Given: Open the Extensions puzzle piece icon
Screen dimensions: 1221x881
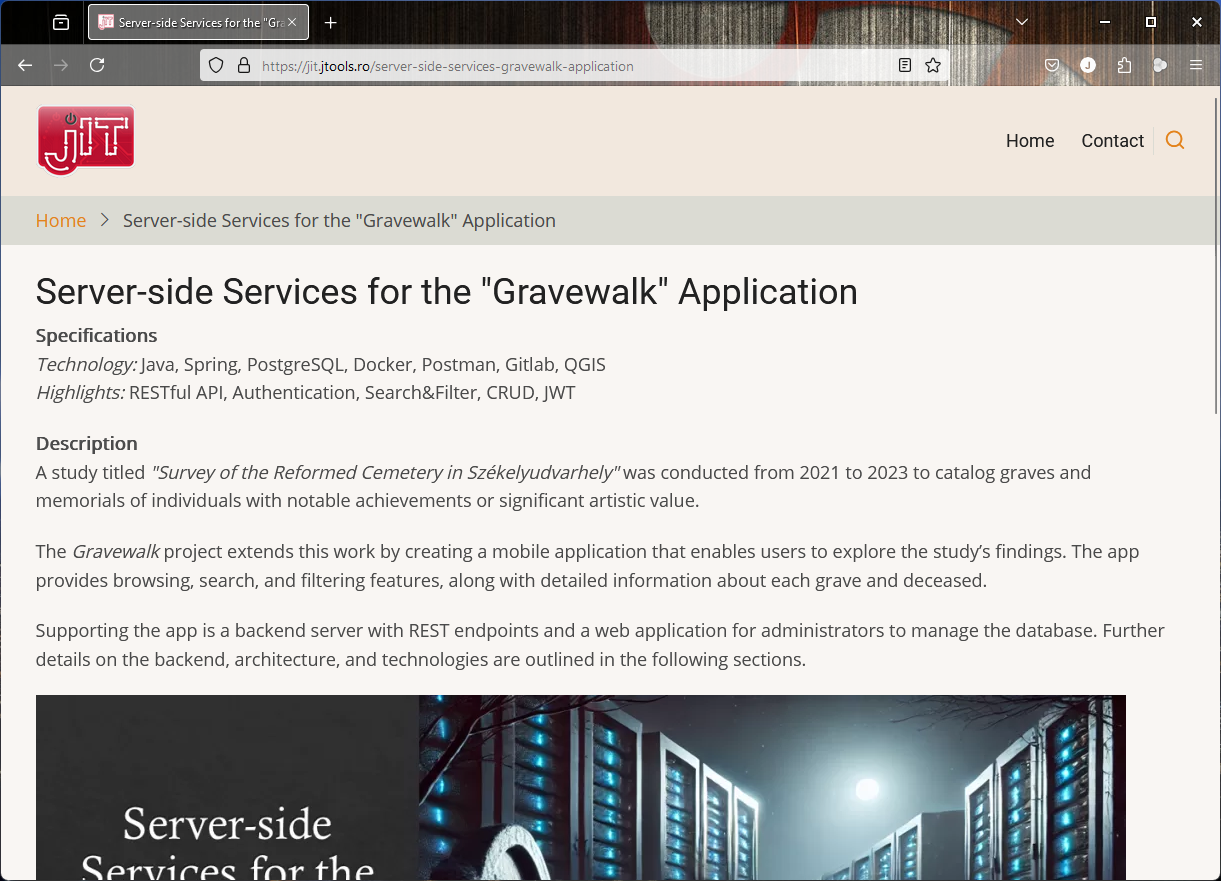Looking at the screenshot, I should (x=1124, y=65).
